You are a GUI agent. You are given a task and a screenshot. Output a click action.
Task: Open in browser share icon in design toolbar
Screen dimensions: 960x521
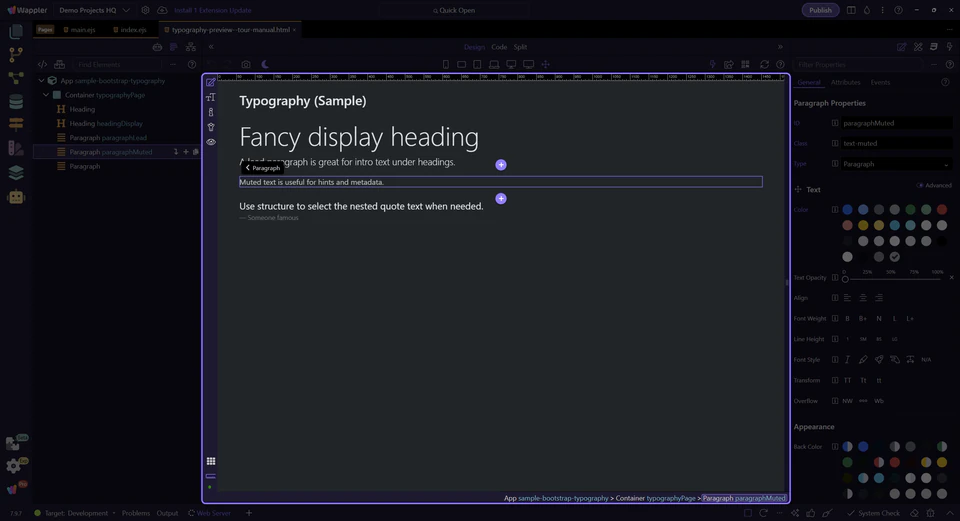click(x=729, y=64)
